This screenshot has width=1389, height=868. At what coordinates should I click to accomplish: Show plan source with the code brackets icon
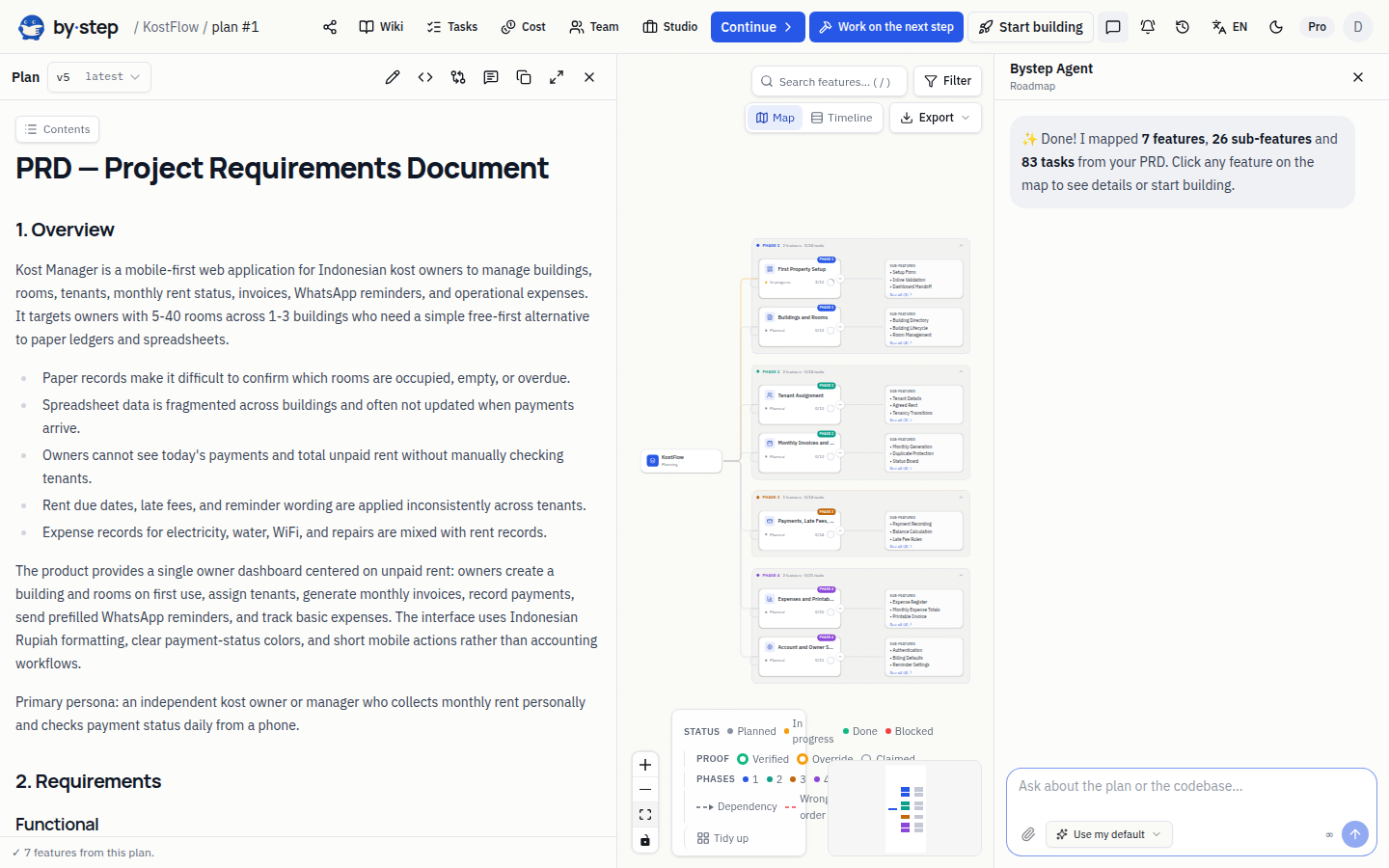(425, 77)
